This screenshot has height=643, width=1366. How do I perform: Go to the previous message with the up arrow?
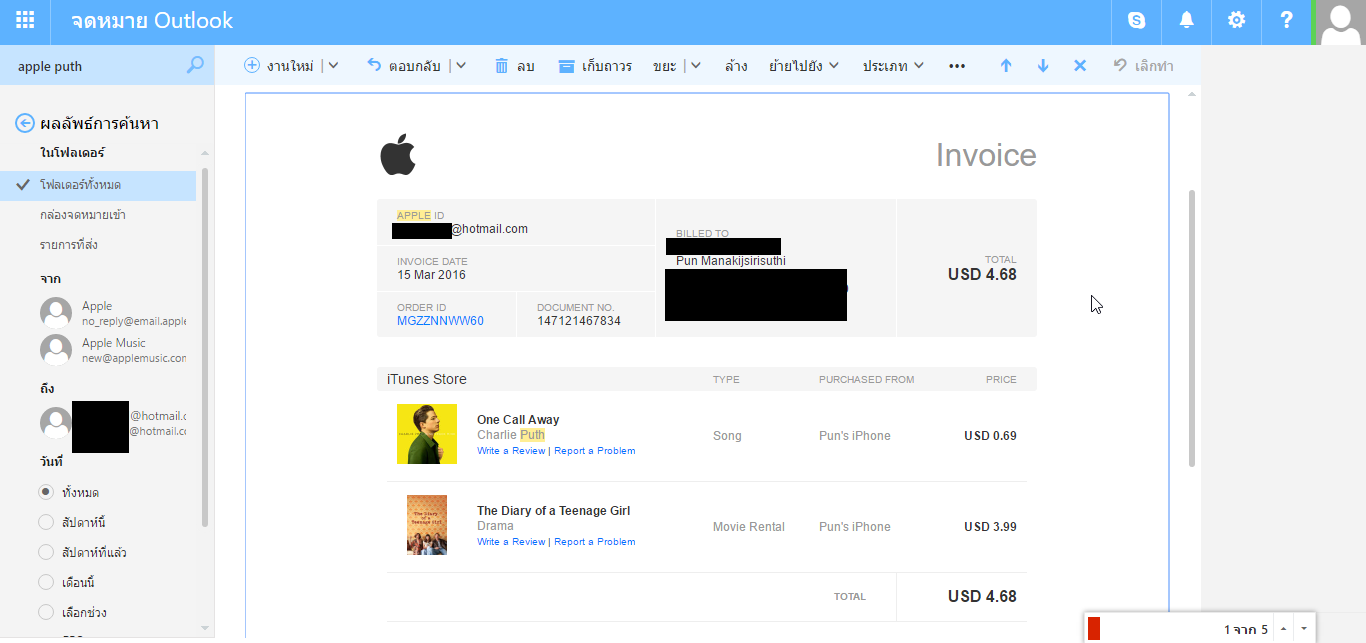pyautogui.click(x=1006, y=66)
